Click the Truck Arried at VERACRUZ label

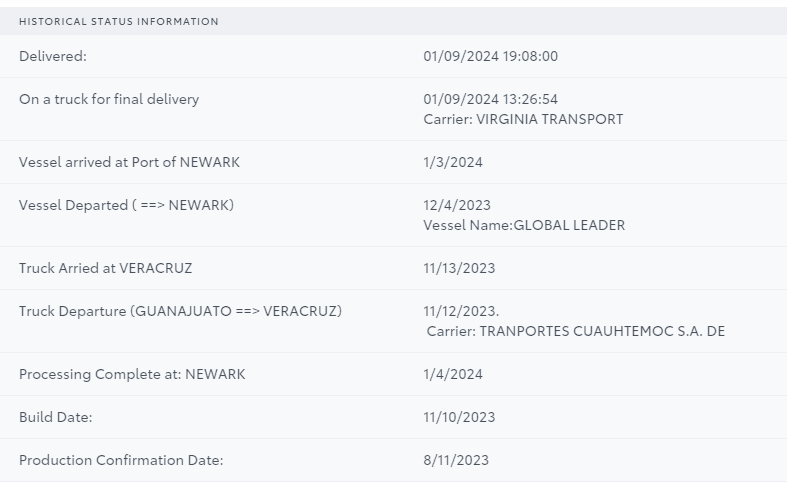[x=105, y=268]
